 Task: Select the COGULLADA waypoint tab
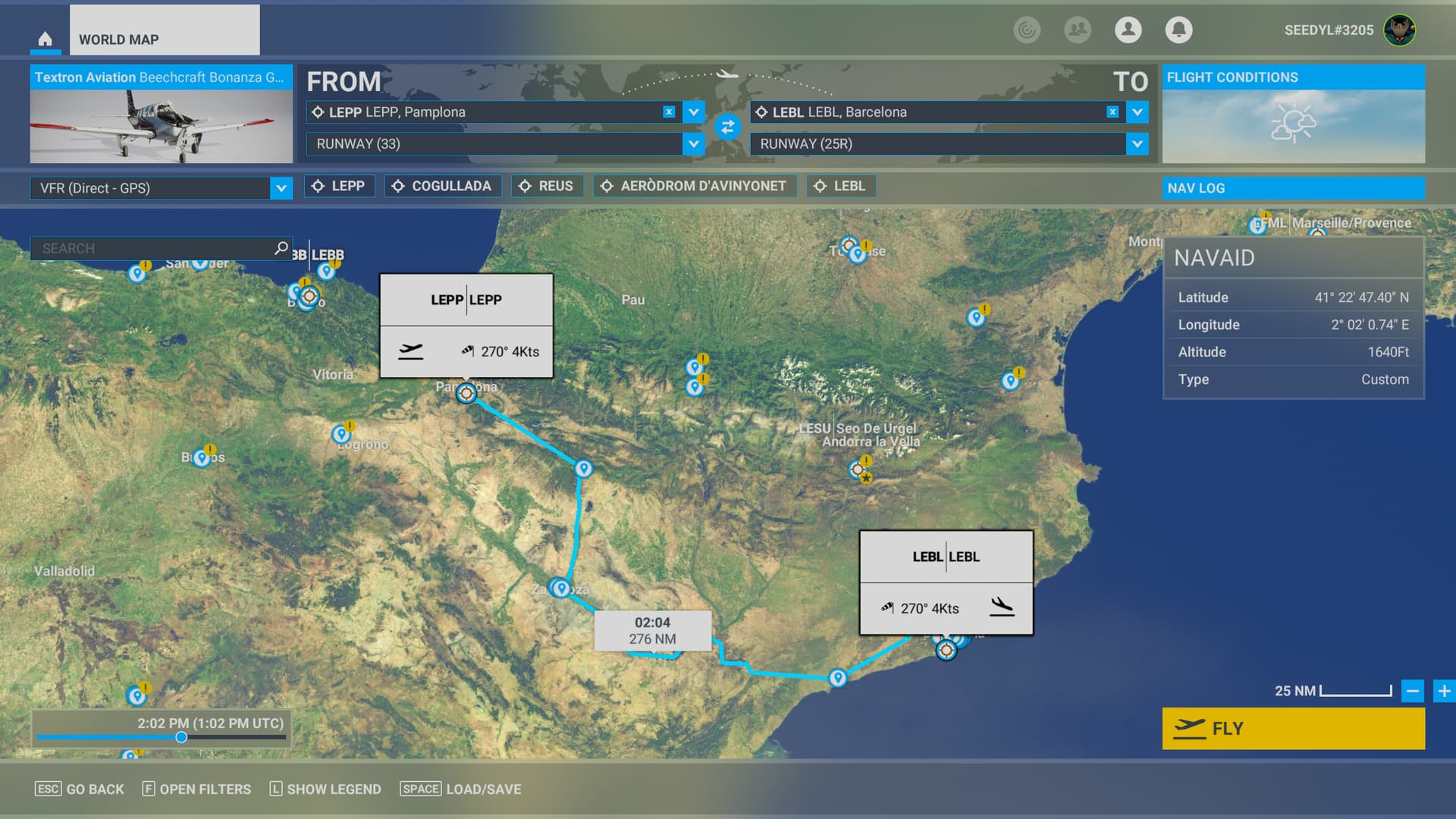[443, 186]
